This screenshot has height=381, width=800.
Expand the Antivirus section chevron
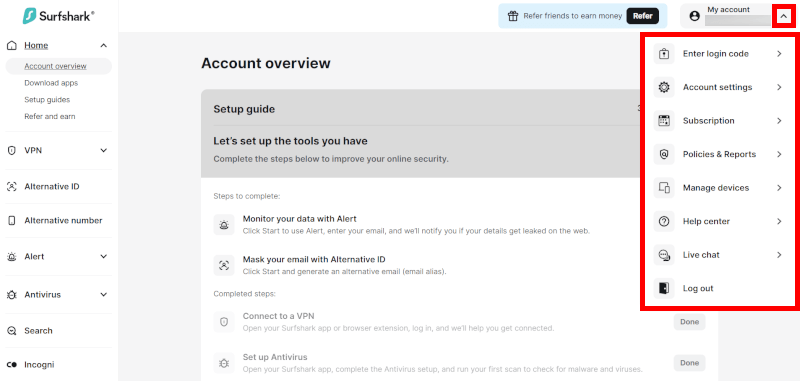coord(104,295)
